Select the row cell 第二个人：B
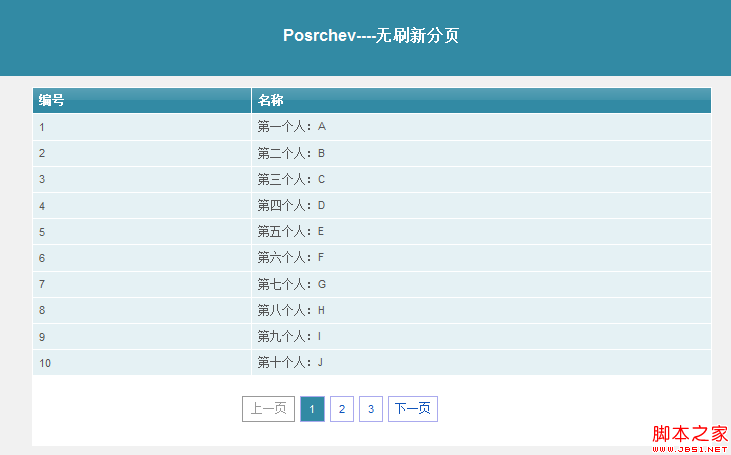The width and height of the screenshot is (731, 455). pyautogui.click(x=292, y=153)
